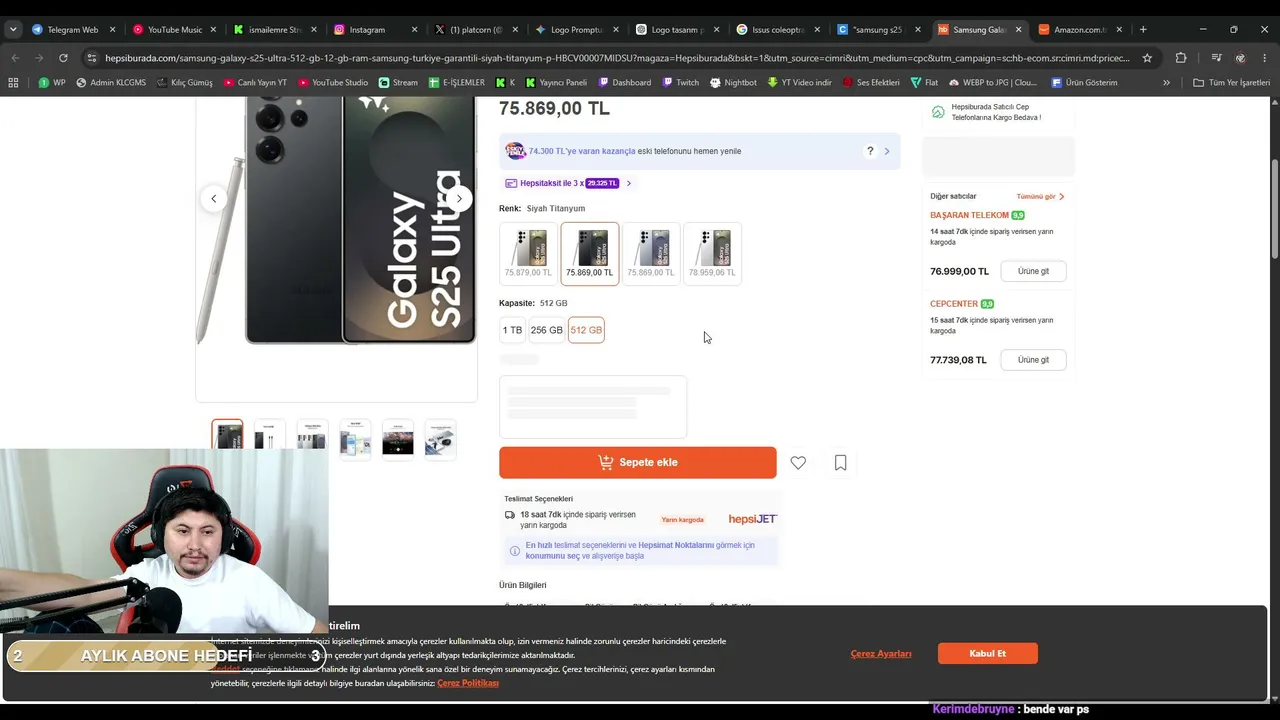Choose the 78.959,06 TL color variant swatch
The width and height of the screenshot is (1280, 720).
(x=712, y=253)
